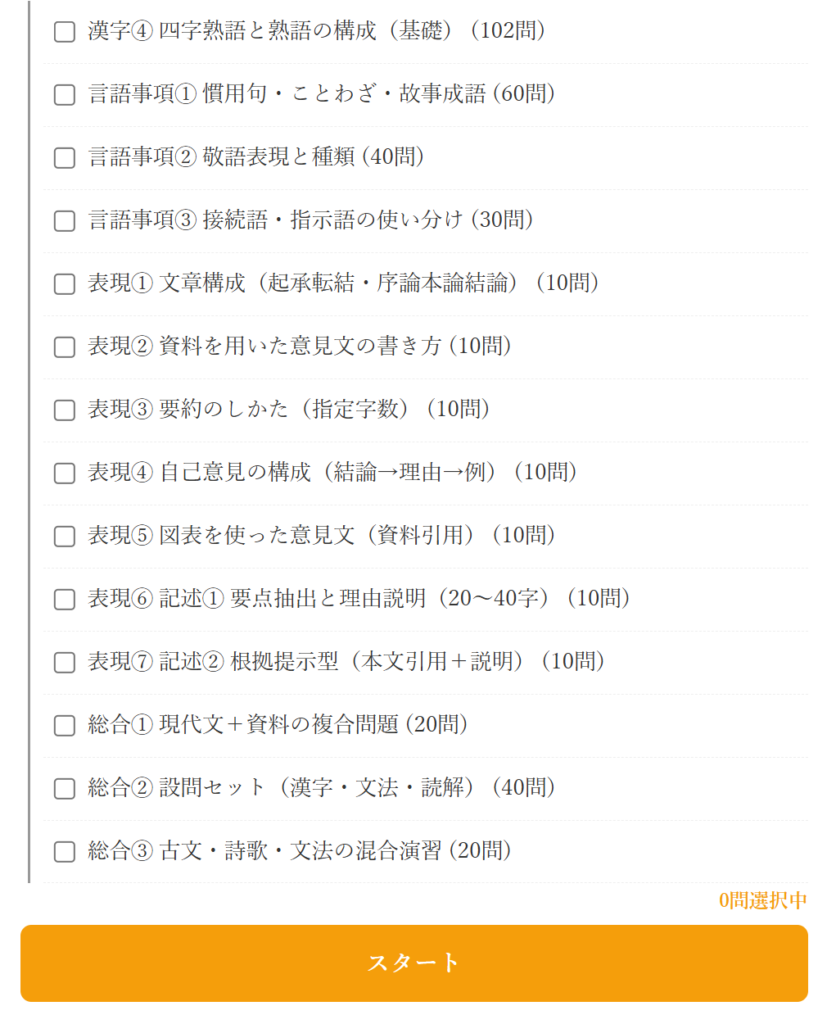
Task: Check the 漢字④ 四字熟語と熟語の構成 checkbox
Action: (x=64, y=32)
